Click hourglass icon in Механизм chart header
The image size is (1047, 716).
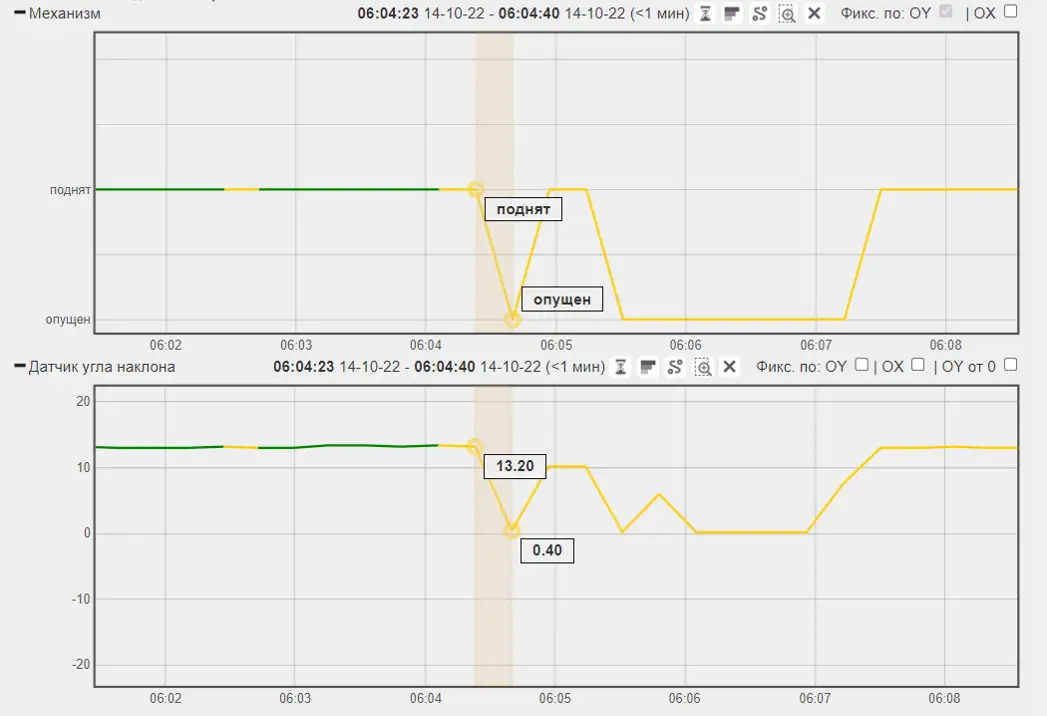click(x=705, y=13)
